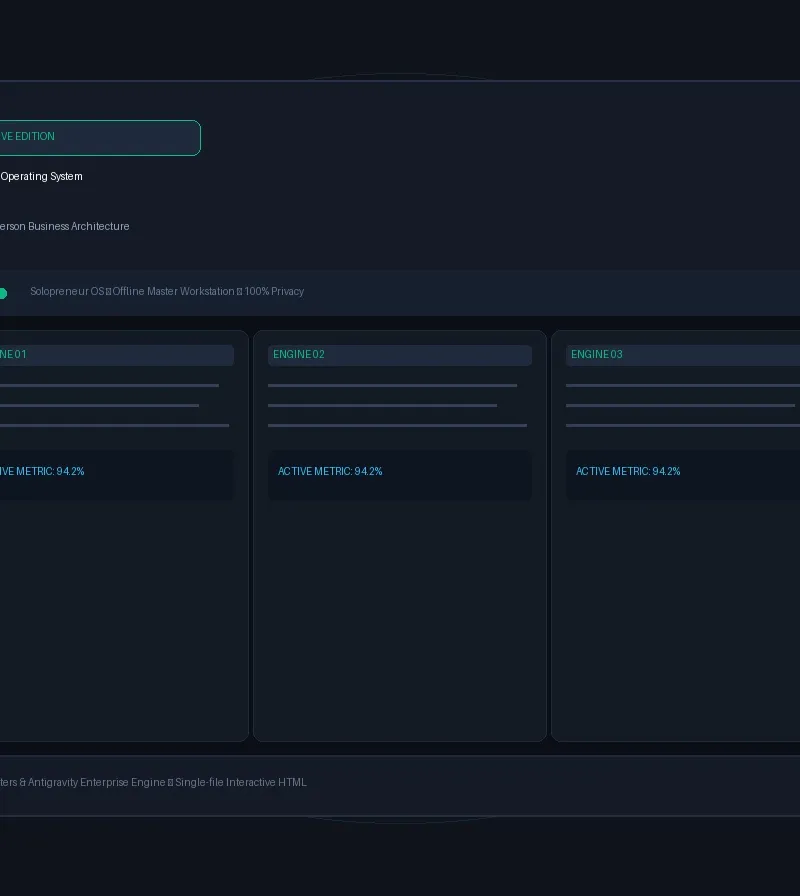
Task: Click the "Offline Master Workstation" status text
Action: (173, 291)
